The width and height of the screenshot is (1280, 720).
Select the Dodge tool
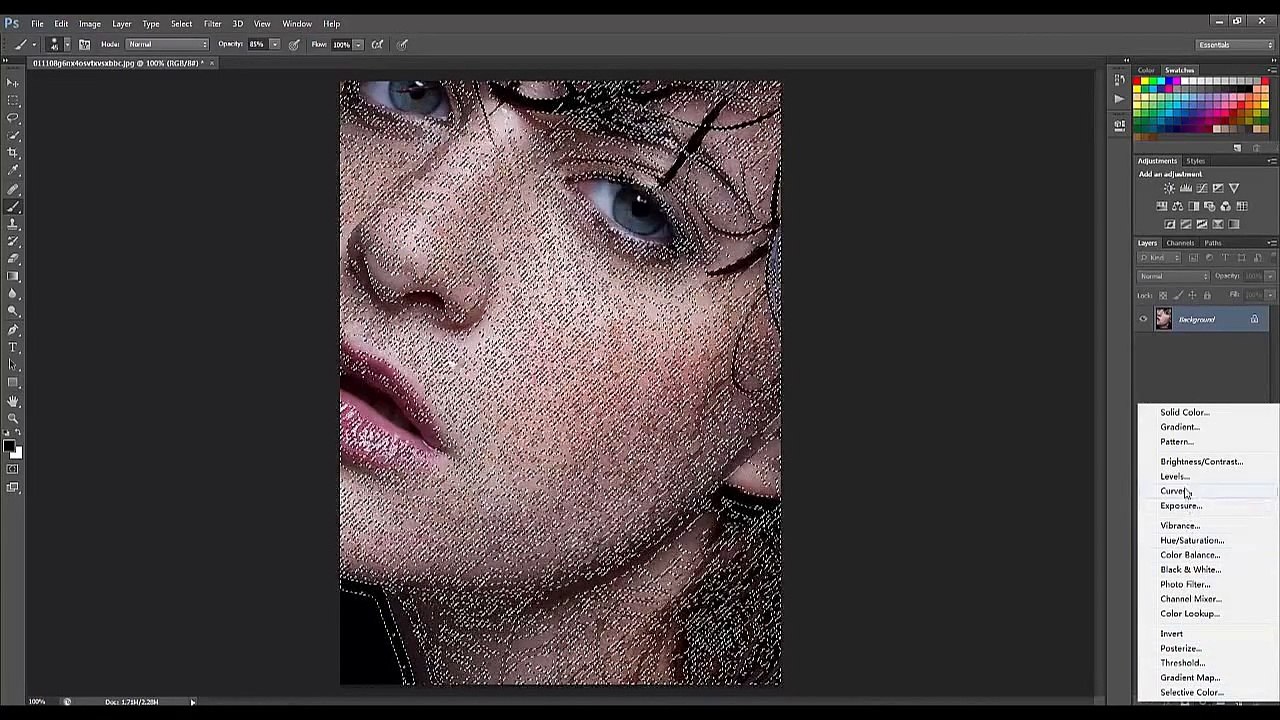[13, 312]
